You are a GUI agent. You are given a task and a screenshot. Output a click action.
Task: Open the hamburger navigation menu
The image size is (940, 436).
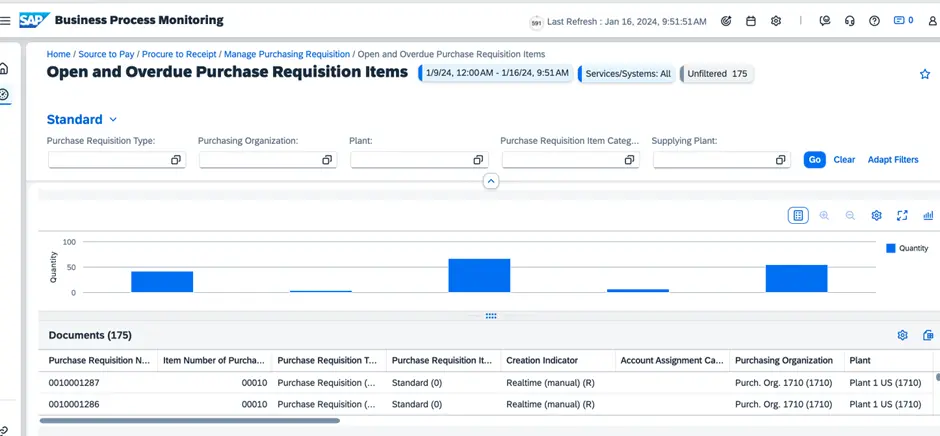click(6, 20)
